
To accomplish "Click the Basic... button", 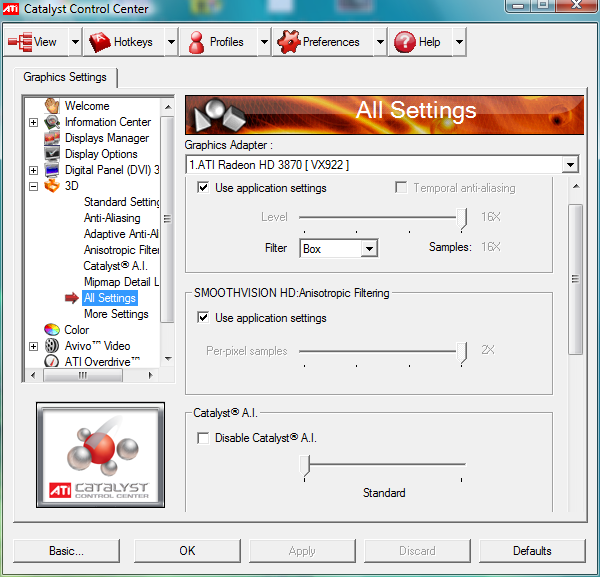I will click(66, 551).
